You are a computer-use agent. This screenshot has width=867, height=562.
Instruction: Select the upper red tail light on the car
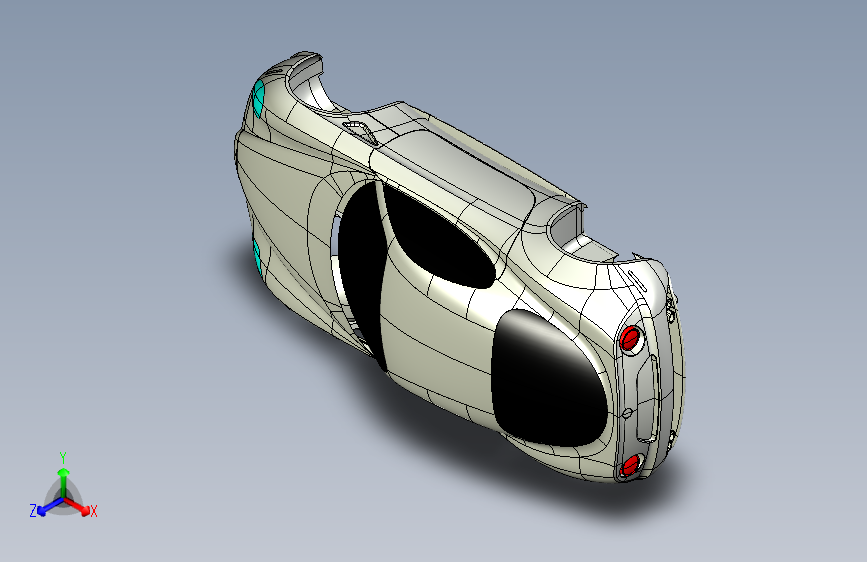[630, 337]
